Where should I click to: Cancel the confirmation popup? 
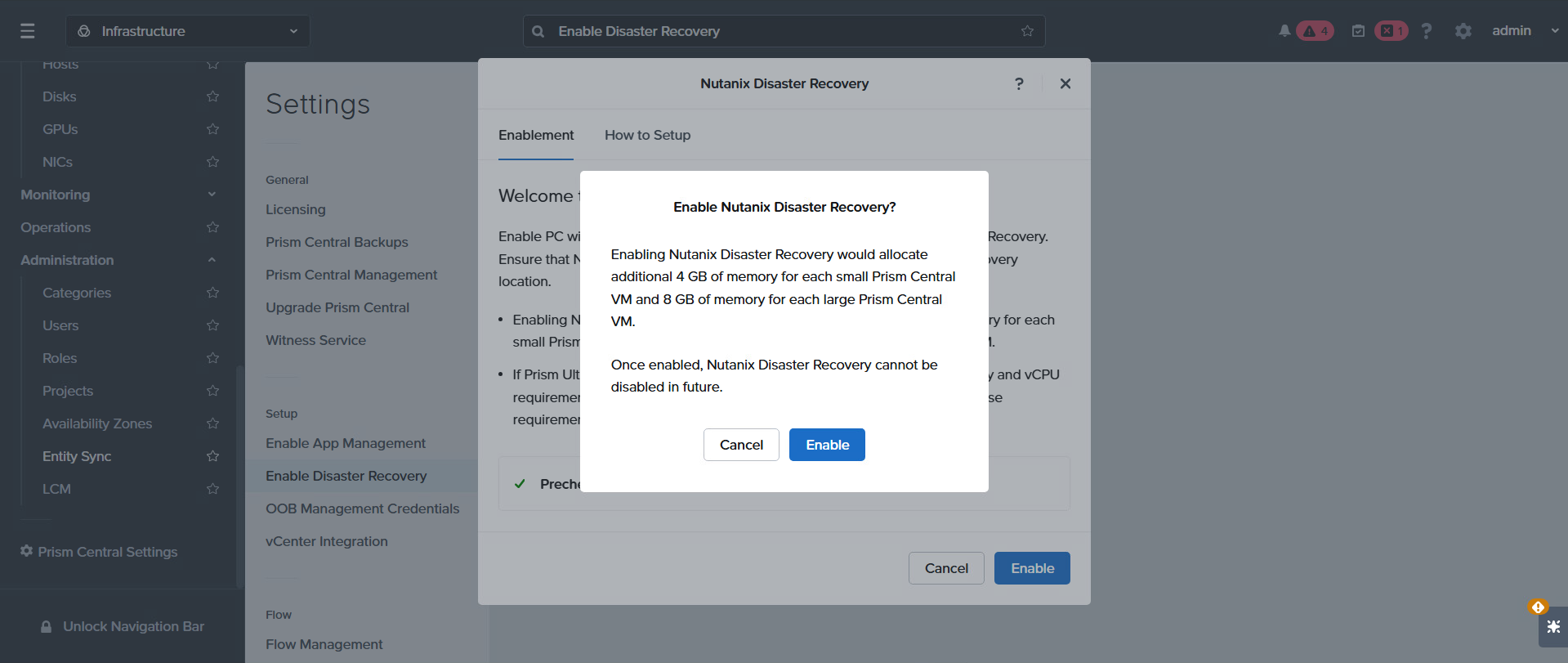(x=741, y=445)
